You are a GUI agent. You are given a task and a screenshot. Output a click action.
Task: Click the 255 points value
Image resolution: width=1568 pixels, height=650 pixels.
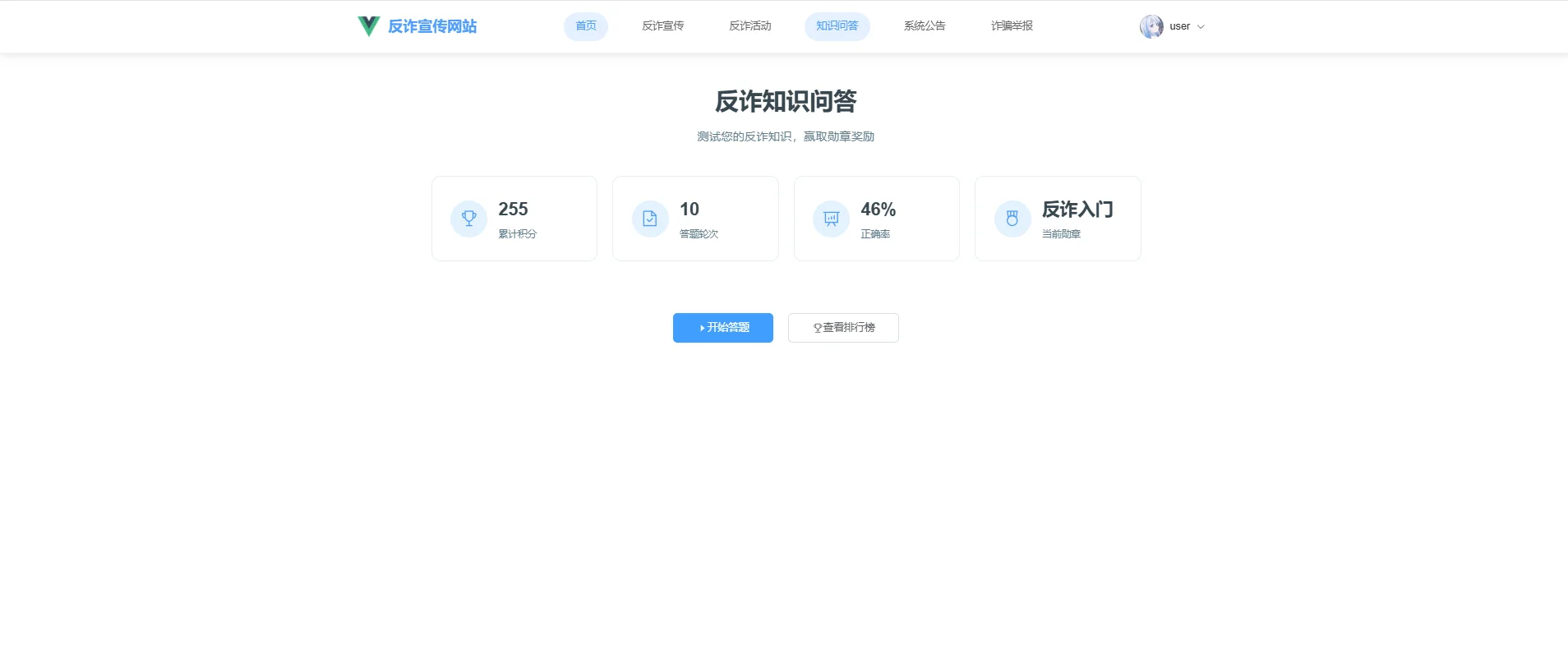(x=513, y=210)
